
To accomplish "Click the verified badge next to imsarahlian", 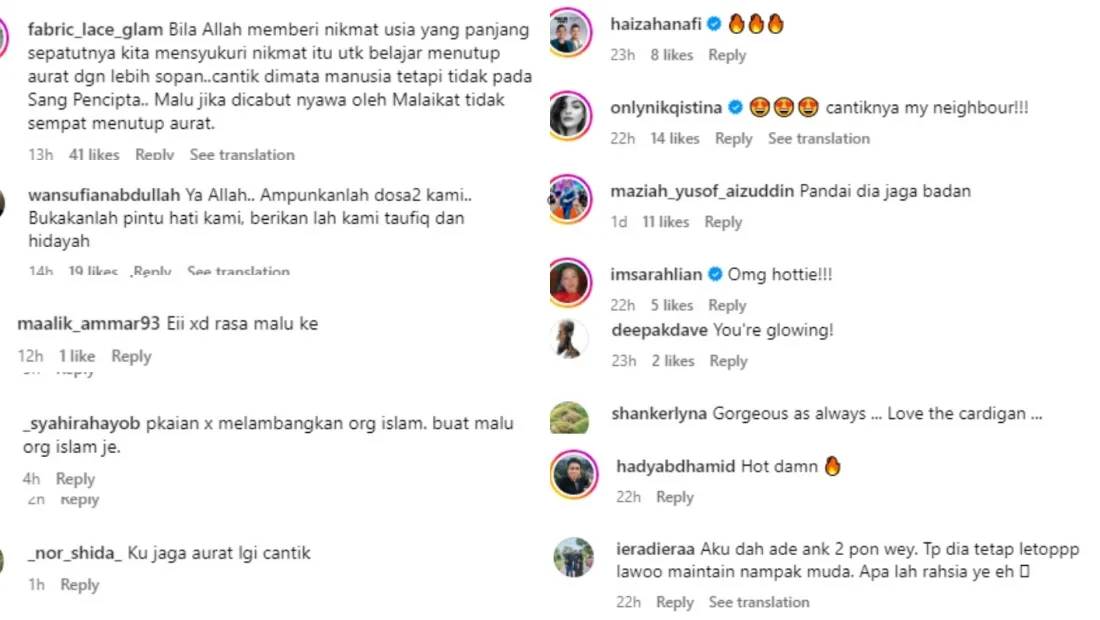I will tap(715, 274).
